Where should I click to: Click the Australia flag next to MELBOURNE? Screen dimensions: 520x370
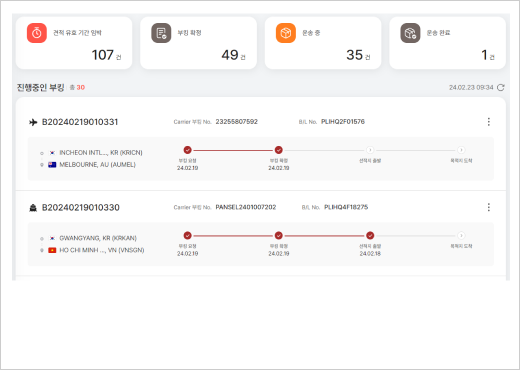point(52,165)
